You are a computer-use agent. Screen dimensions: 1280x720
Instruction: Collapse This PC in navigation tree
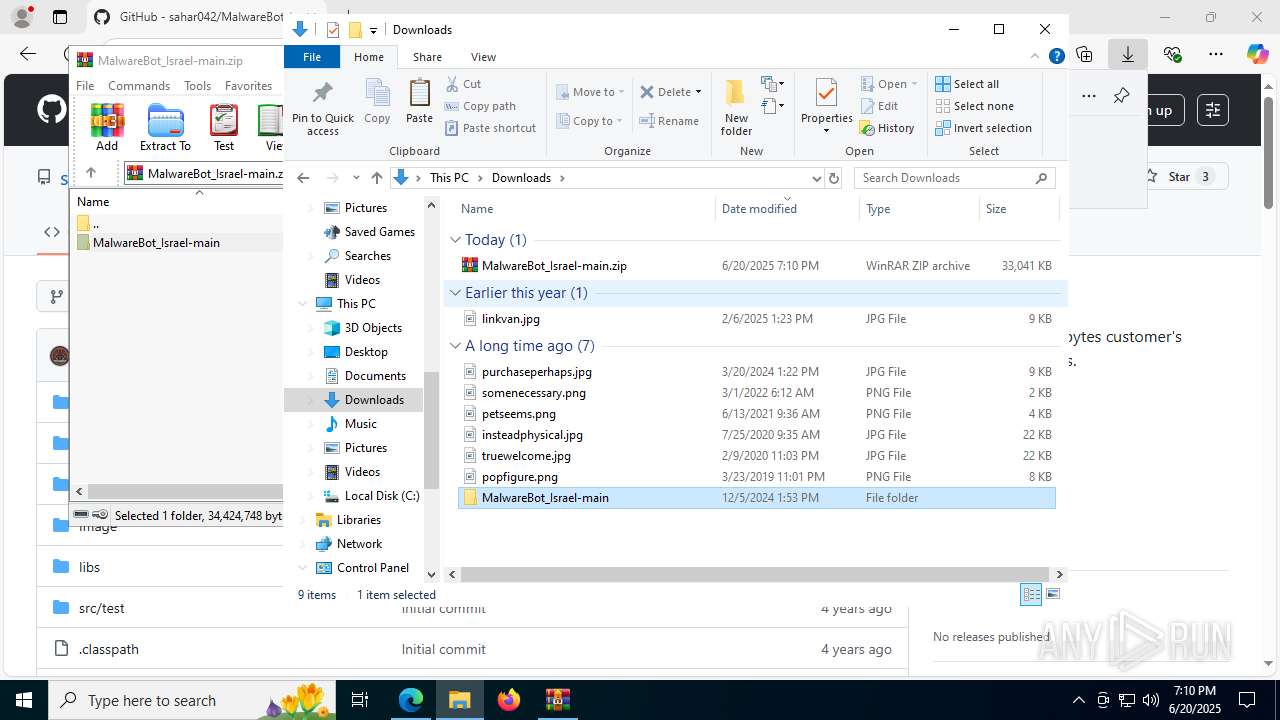coord(303,304)
